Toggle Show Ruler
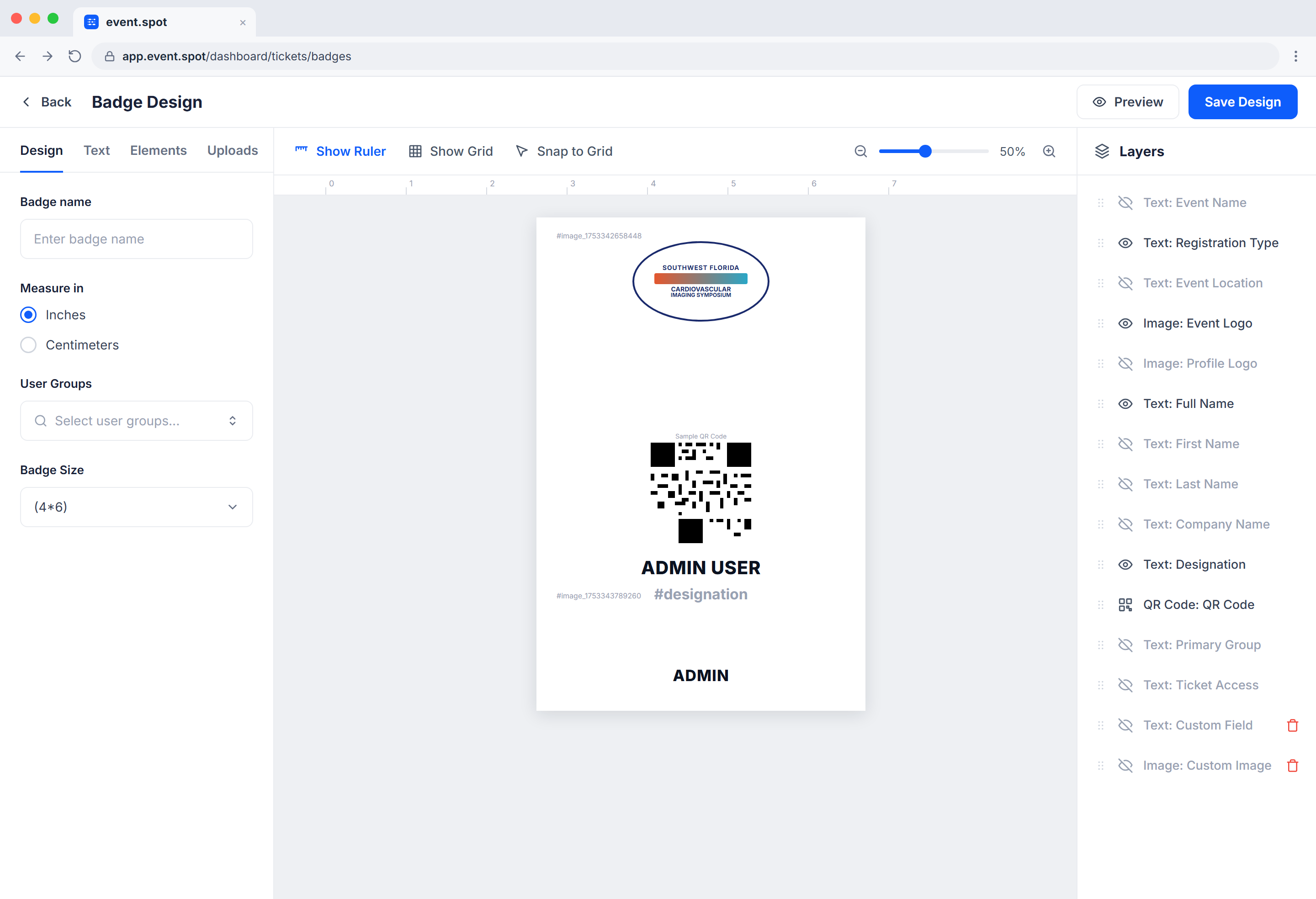Screen dimensions: 1316x899 [x=340, y=151]
